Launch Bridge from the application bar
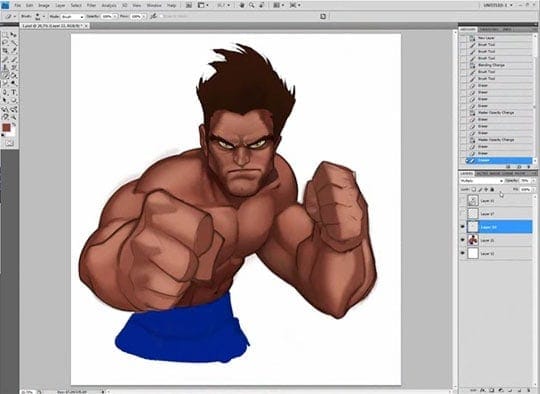The height and width of the screenshot is (394, 540). point(189,5)
